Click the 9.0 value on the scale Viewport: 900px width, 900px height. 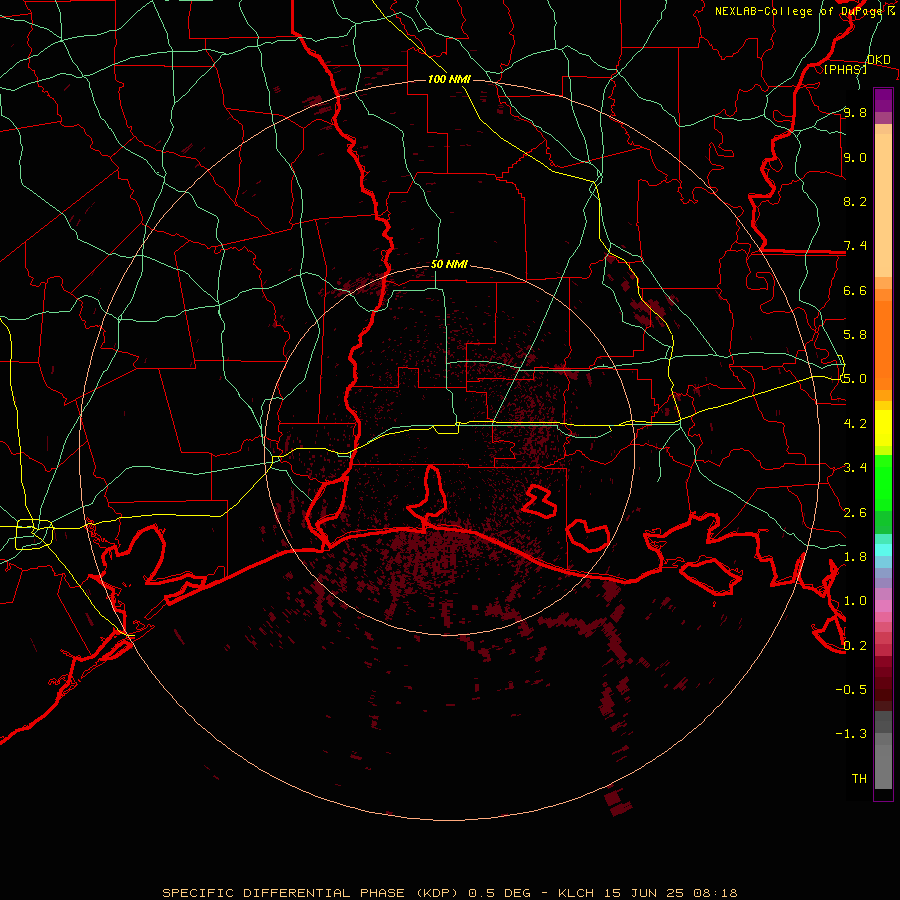click(x=855, y=158)
